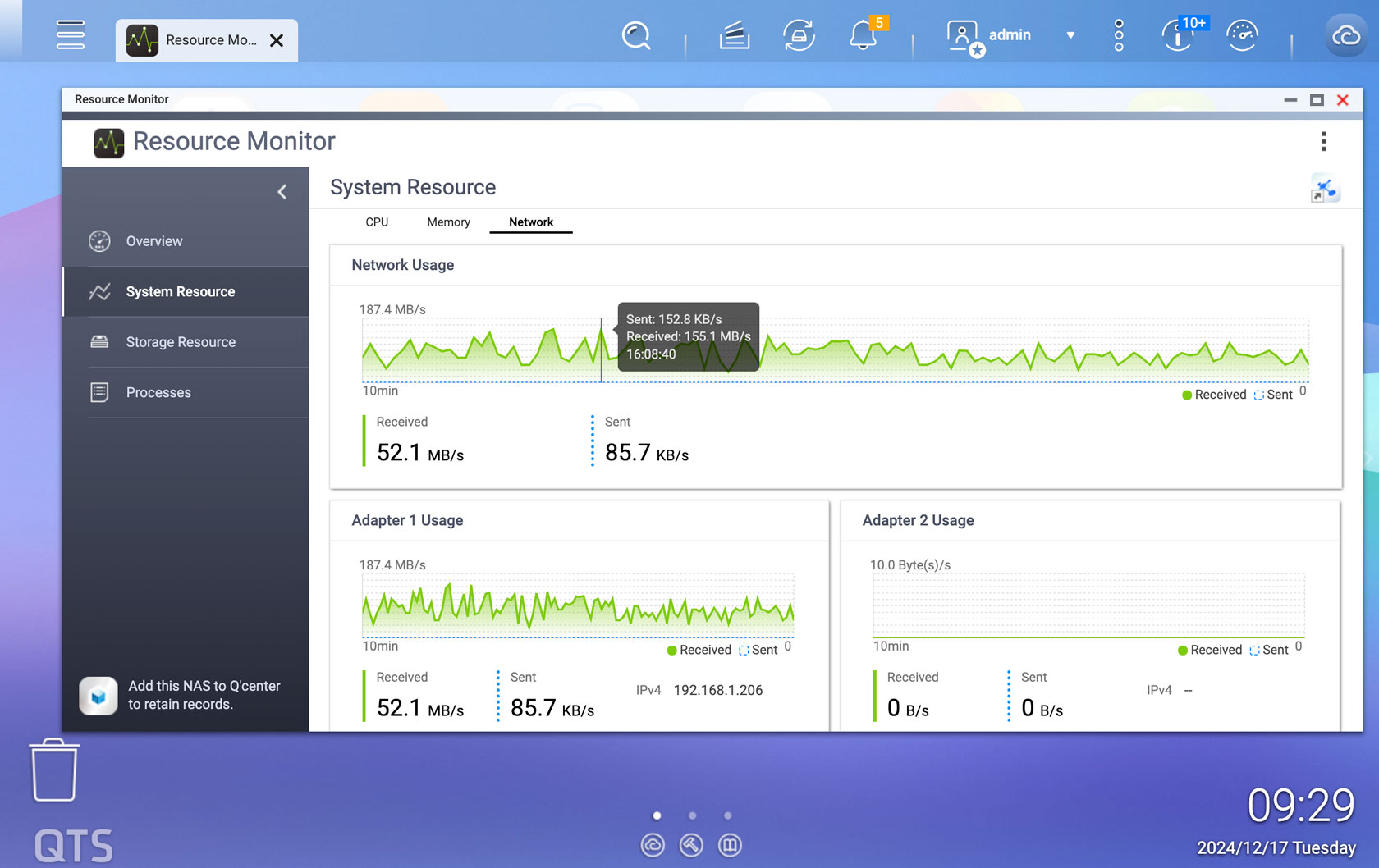Switch to the CPU tab
1379x868 pixels.
tap(377, 222)
